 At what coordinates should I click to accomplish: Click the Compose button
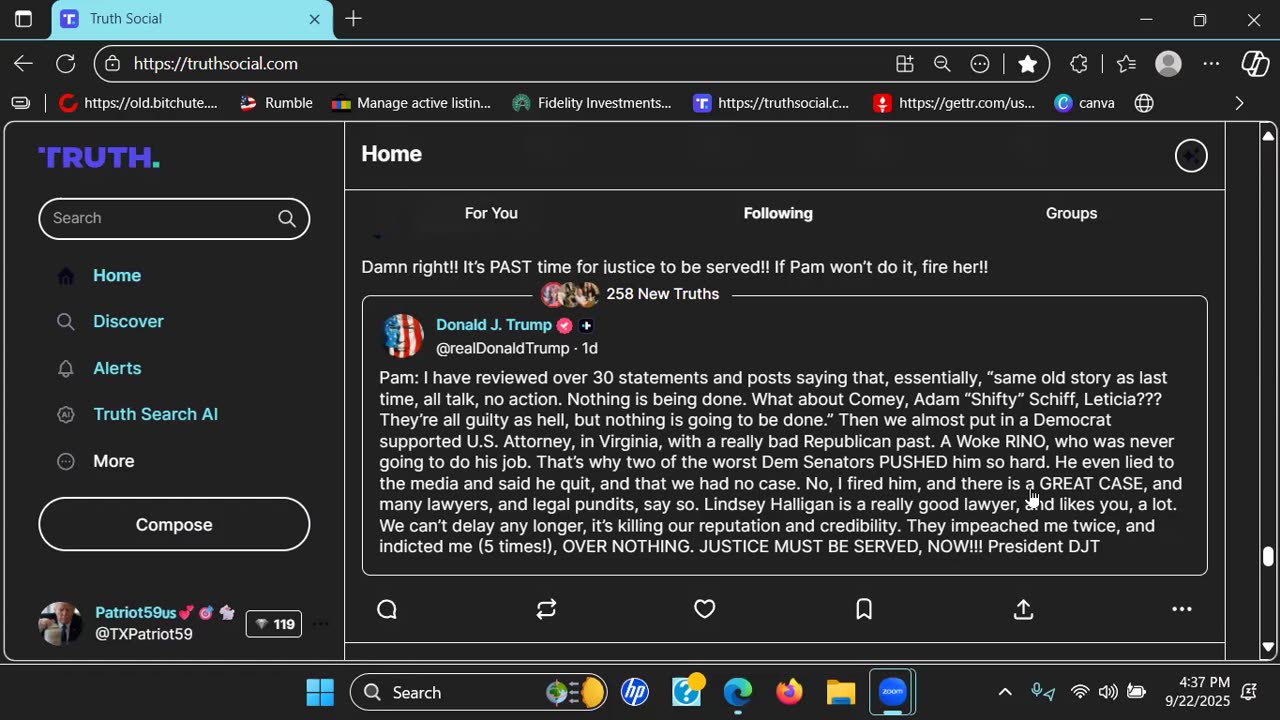pyautogui.click(x=174, y=525)
